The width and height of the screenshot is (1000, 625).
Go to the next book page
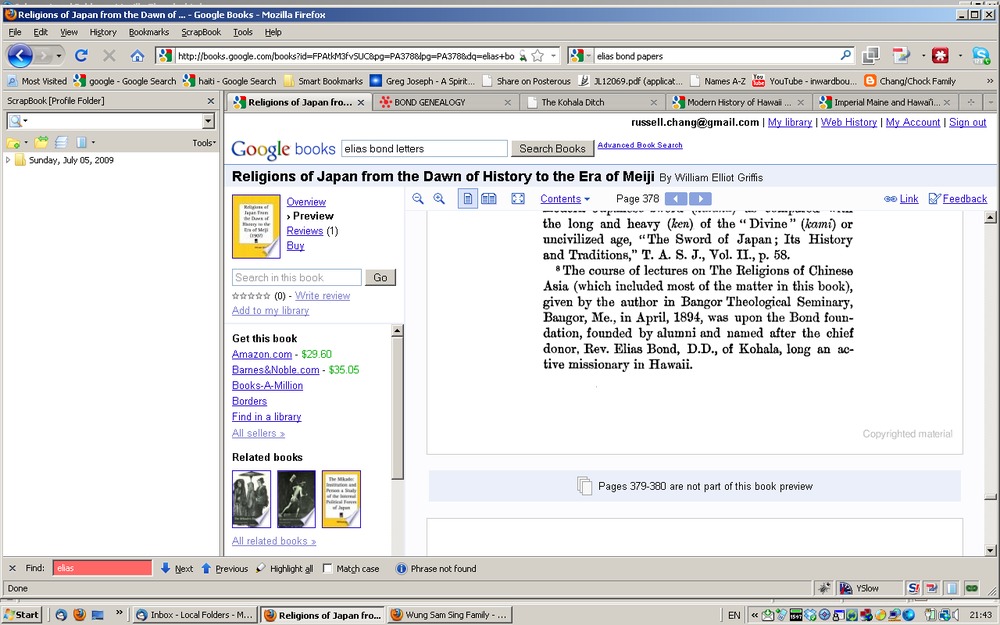point(700,199)
